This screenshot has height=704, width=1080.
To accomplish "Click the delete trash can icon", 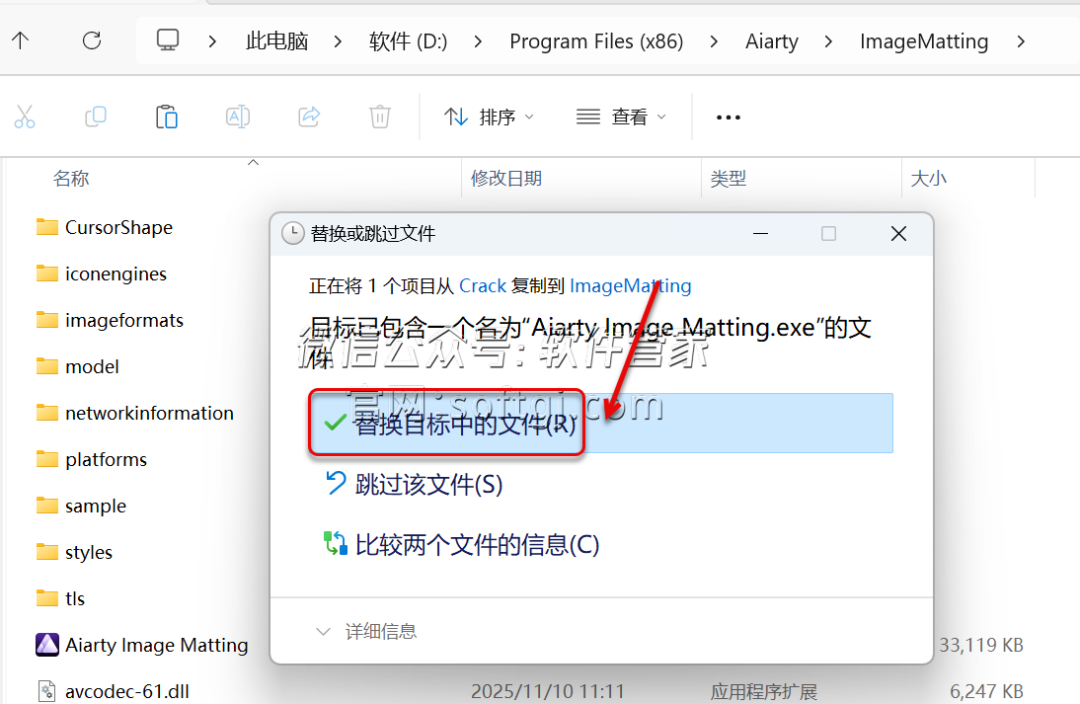I will [x=380, y=117].
